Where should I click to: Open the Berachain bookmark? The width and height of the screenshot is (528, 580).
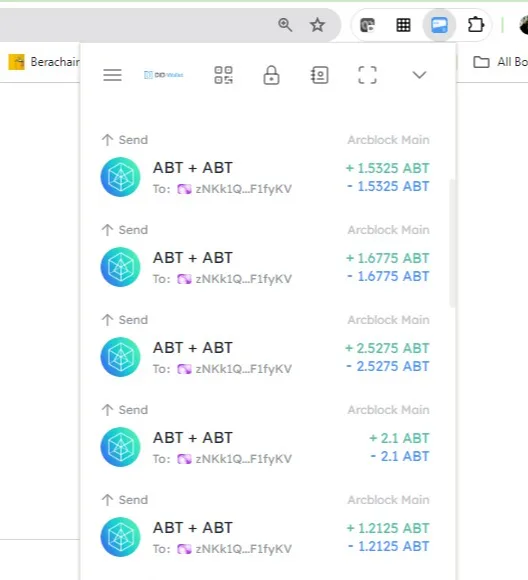(44, 62)
